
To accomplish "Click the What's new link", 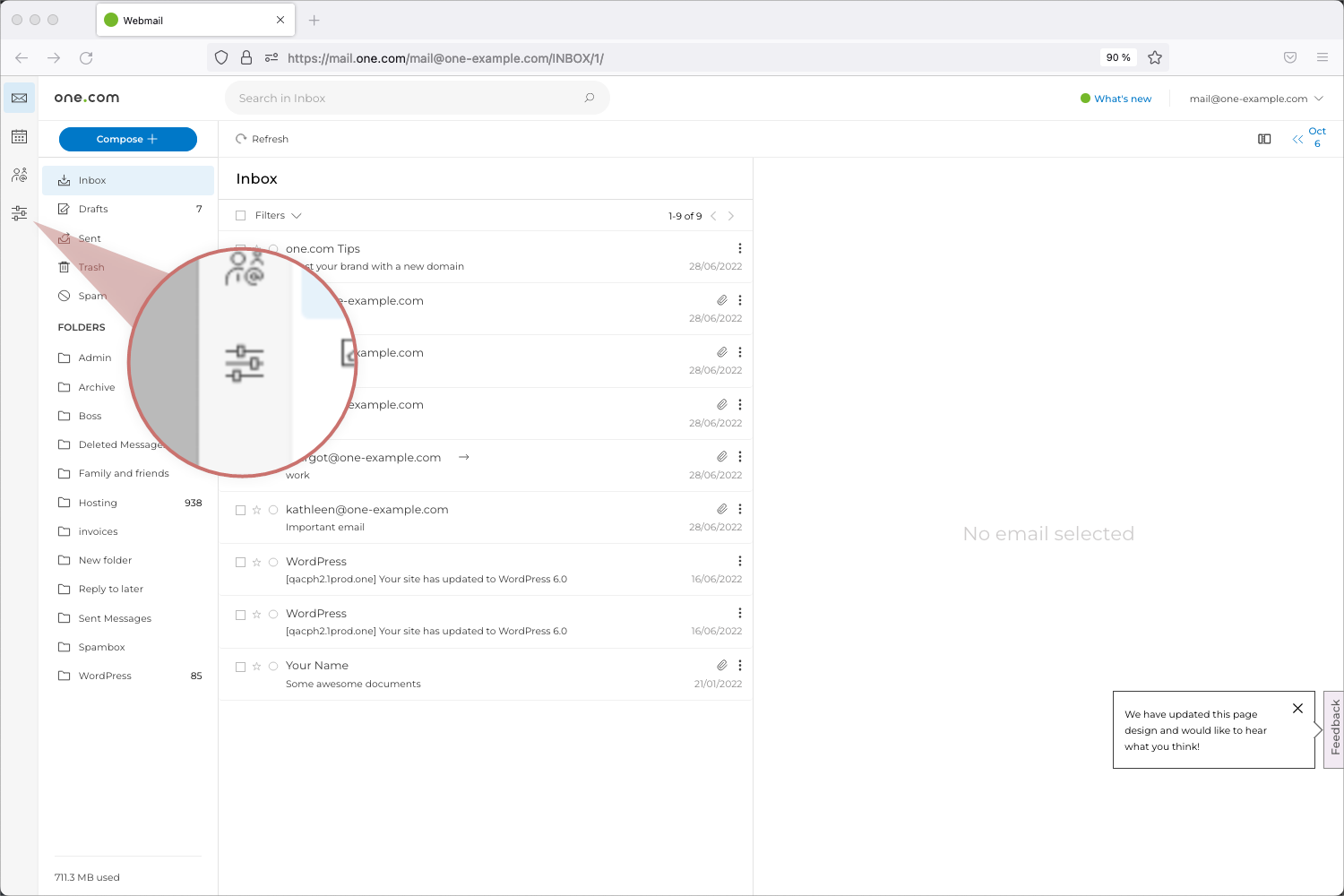I will [1122, 99].
